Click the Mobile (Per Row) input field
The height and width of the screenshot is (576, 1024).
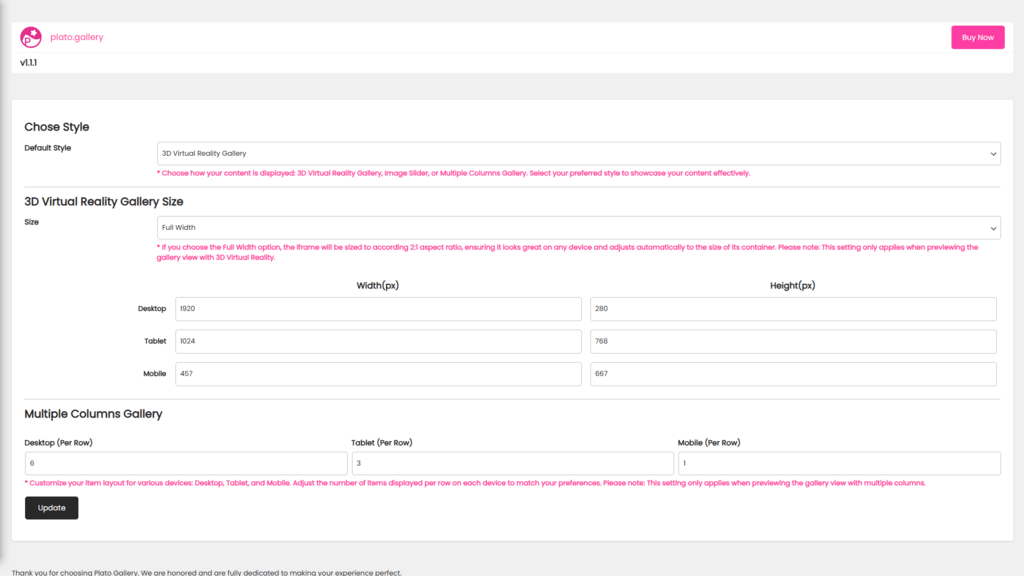839,463
